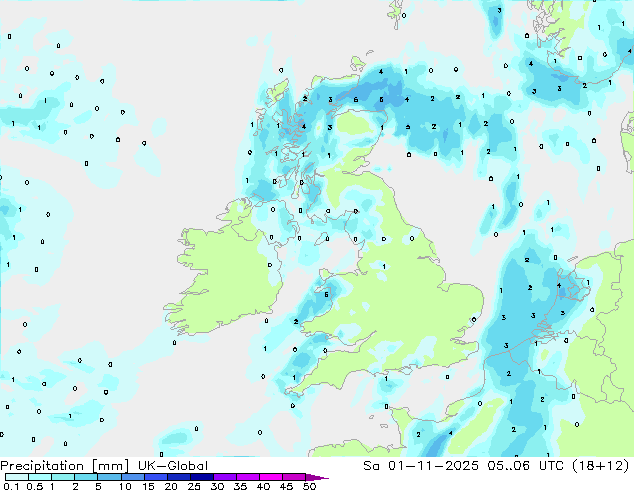Pick the 10–15 mm legend swatch

coord(132,477)
